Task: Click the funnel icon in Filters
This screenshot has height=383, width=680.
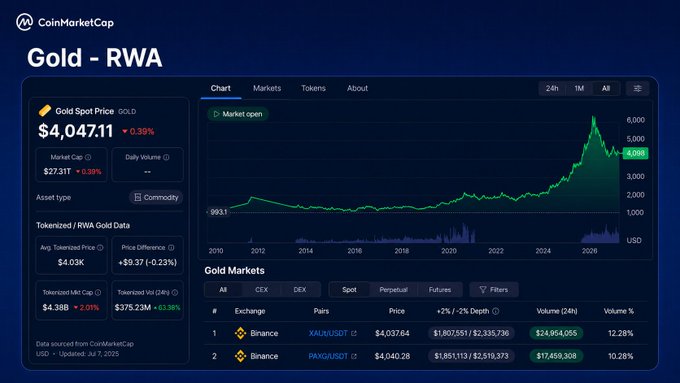Action: pos(483,289)
